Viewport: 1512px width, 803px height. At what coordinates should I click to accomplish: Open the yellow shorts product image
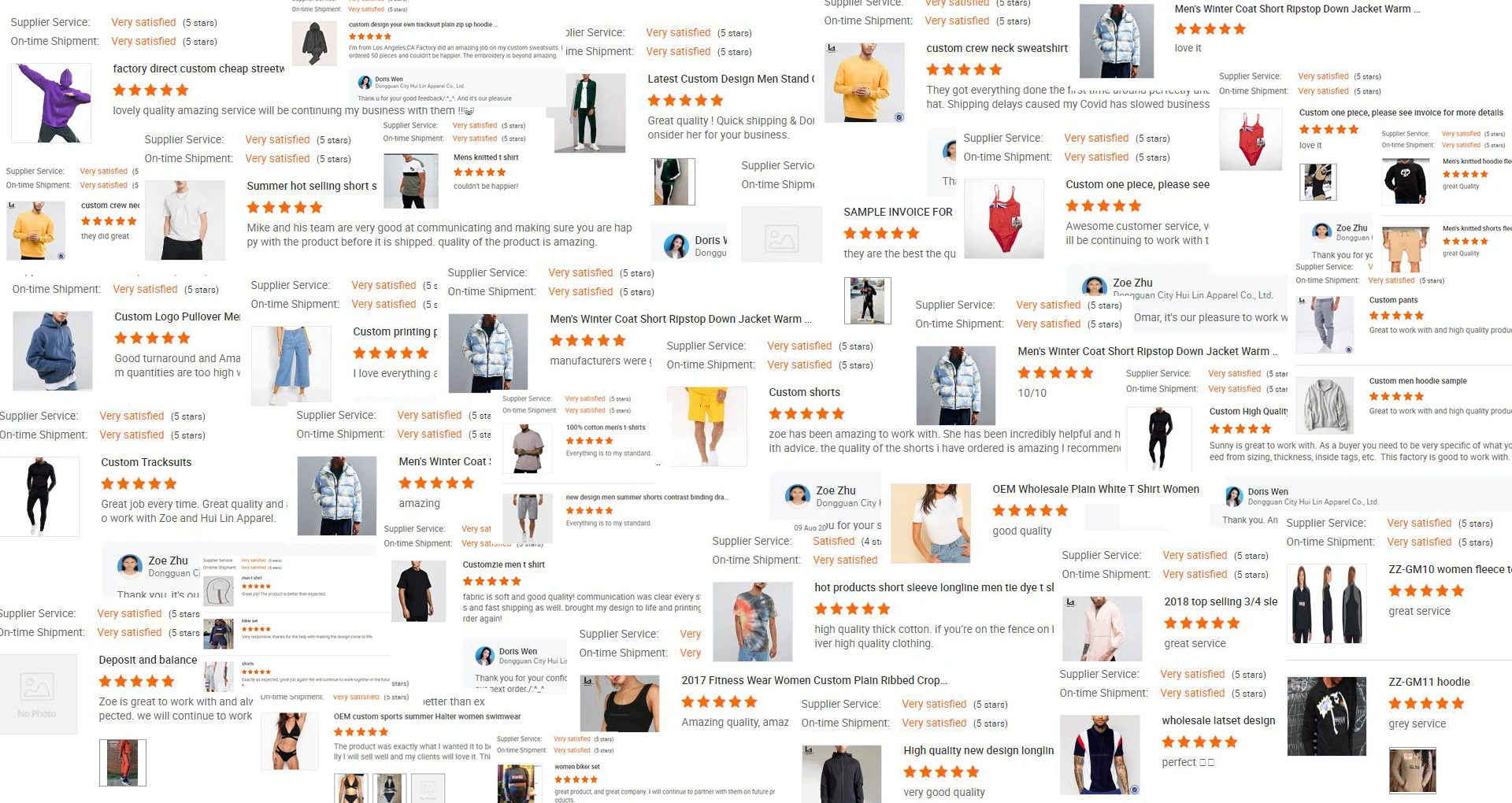click(707, 426)
